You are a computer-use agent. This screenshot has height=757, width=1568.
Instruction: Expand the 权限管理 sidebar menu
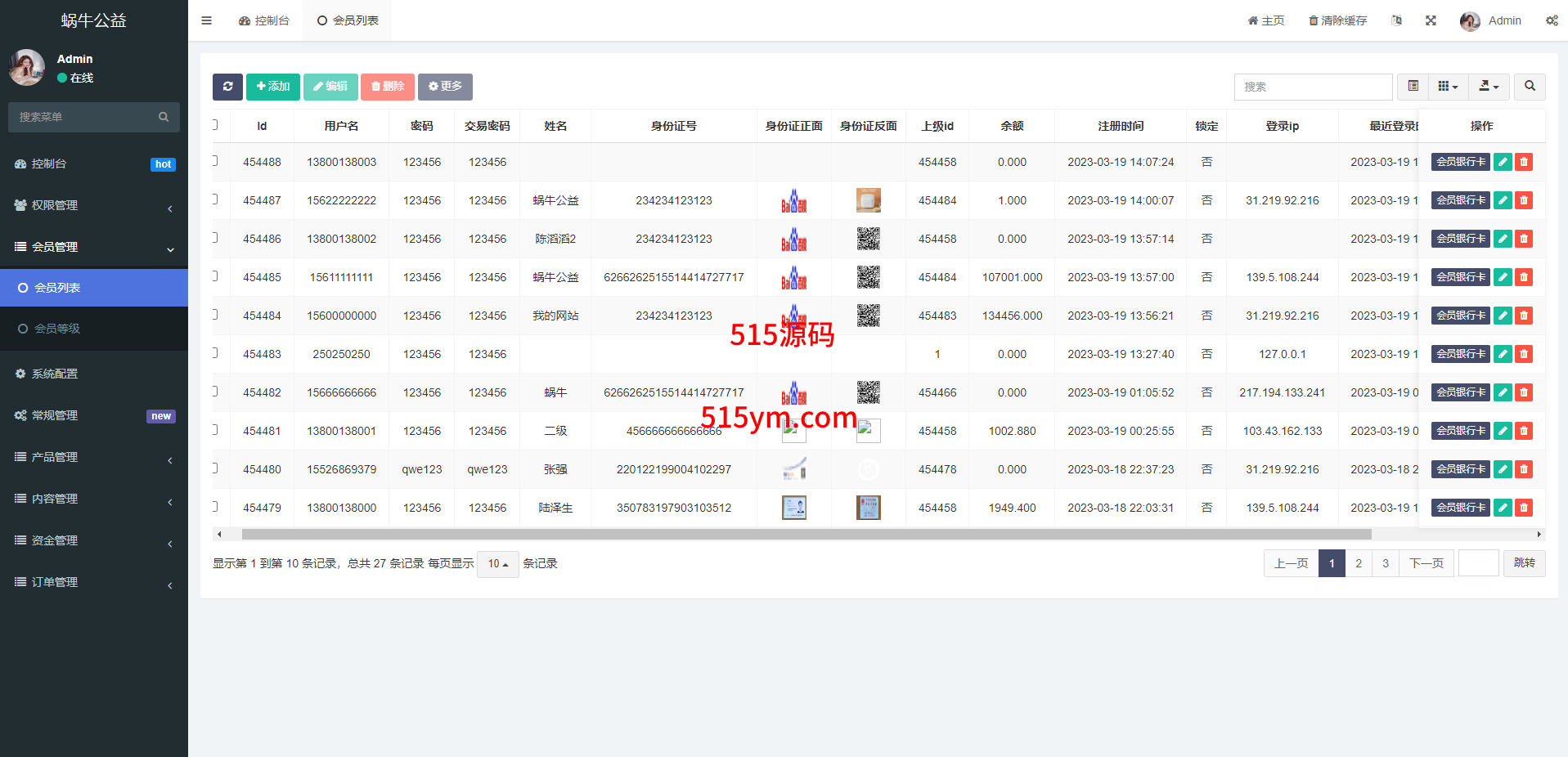coord(94,205)
